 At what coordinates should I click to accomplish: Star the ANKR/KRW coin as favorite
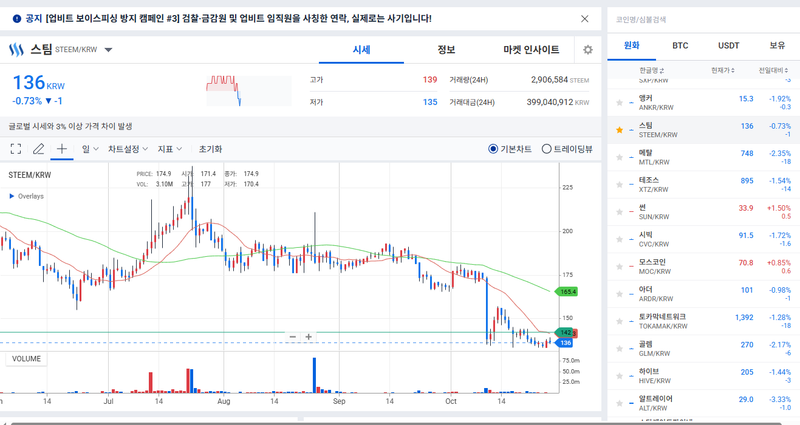(x=620, y=103)
